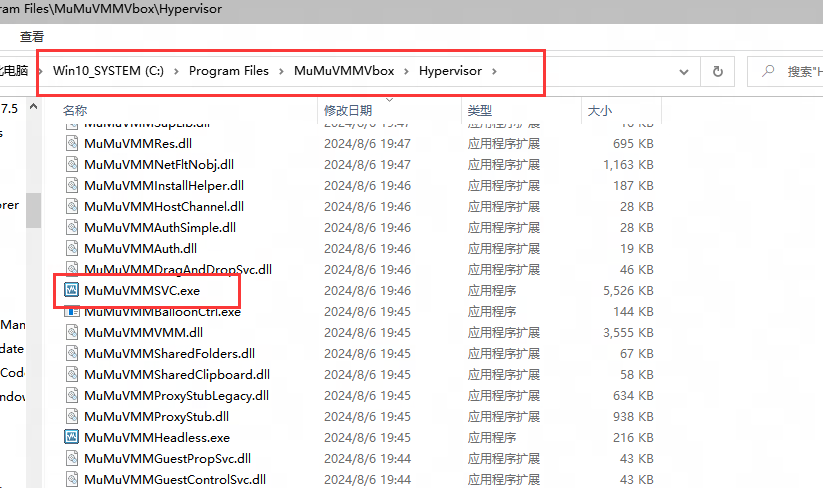This screenshot has width=823, height=488.
Task: Click the MuMuVMMSharedClipboard.dll file icon
Action: click(x=72, y=374)
